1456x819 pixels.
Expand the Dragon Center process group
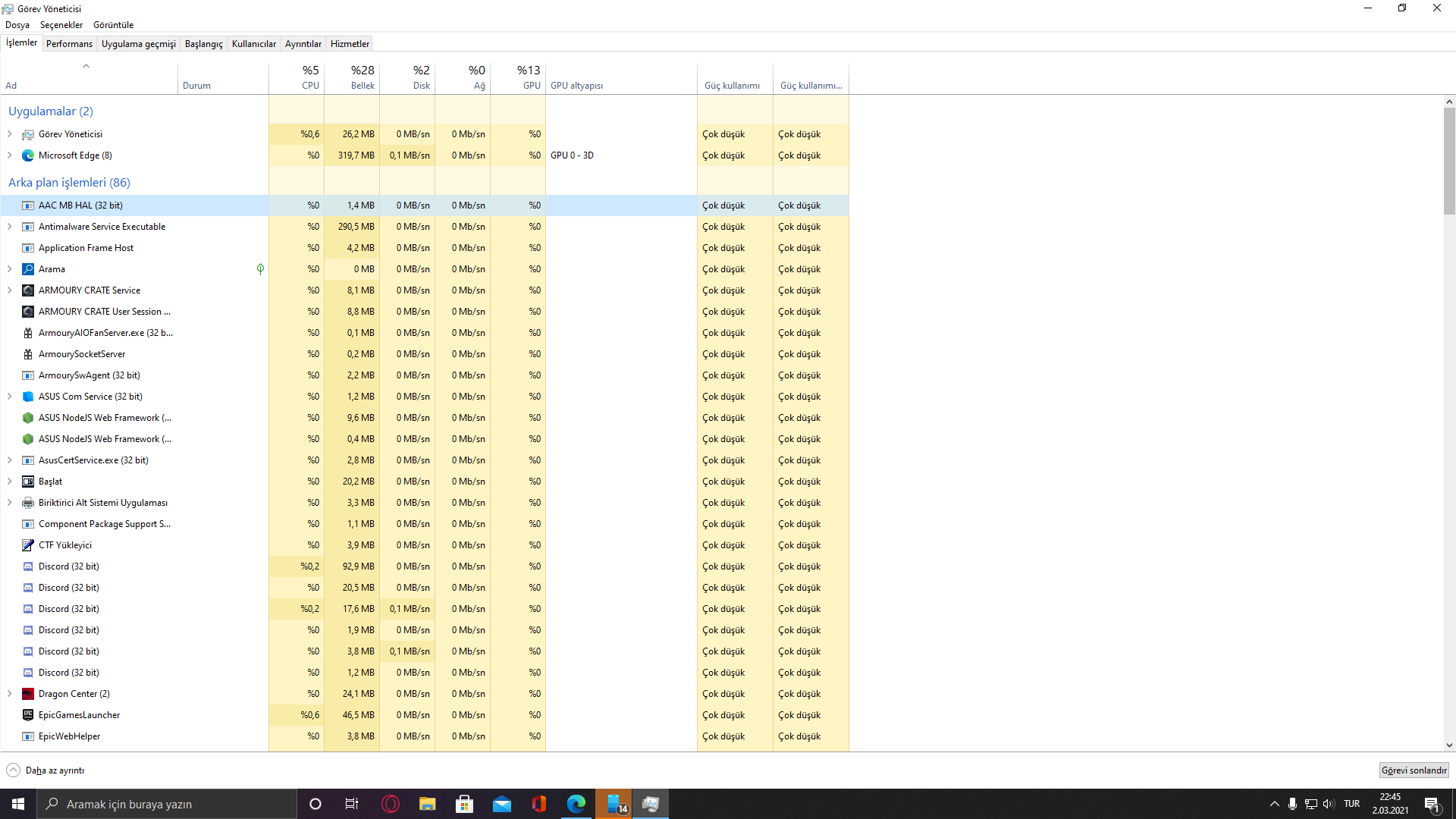(x=9, y=694)
